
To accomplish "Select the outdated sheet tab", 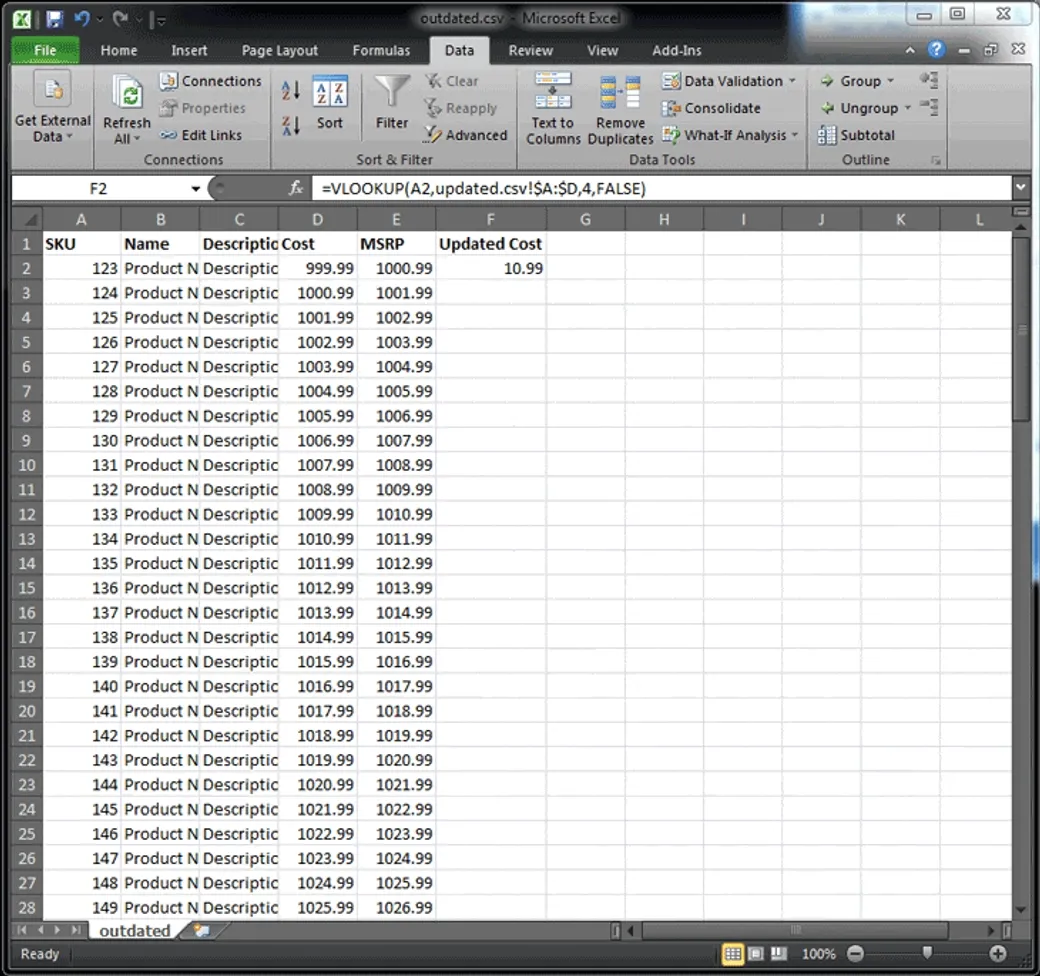I will (x=134, y=930).
